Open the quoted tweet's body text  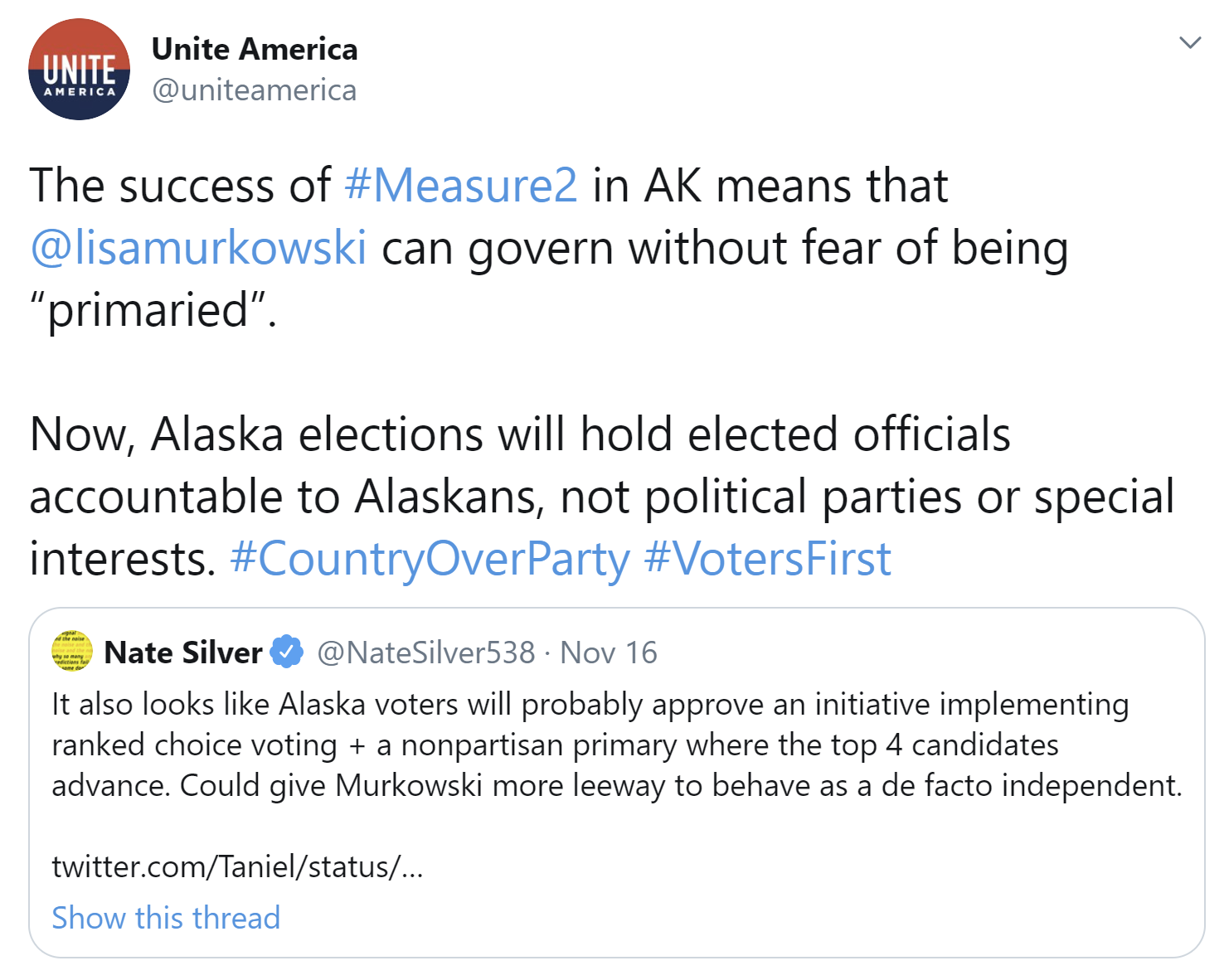(x=617, y=745)
